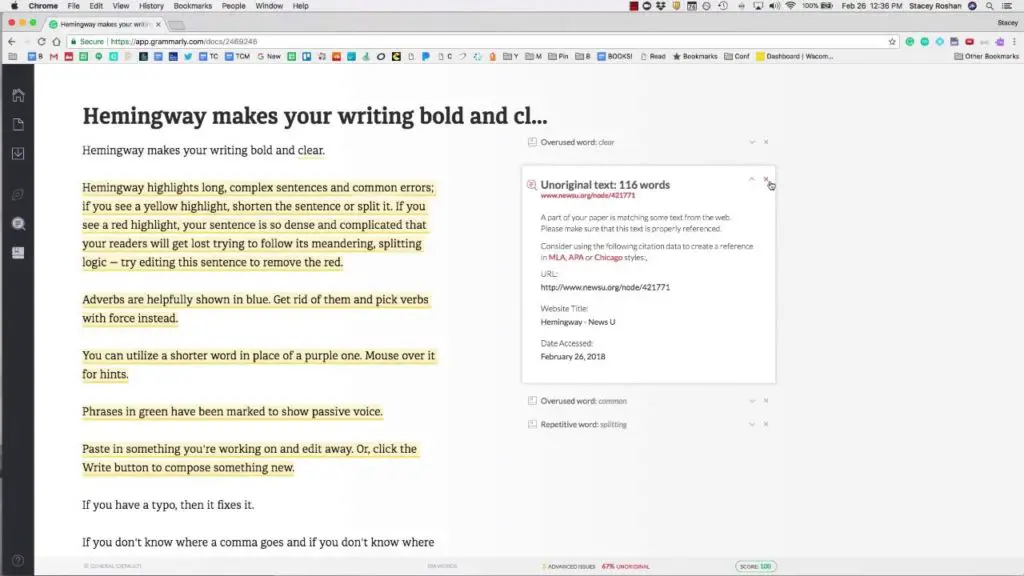Follow the red www.newsu.org/node/421771 source link
The image size is (1024, 576).
pos(588,195)
